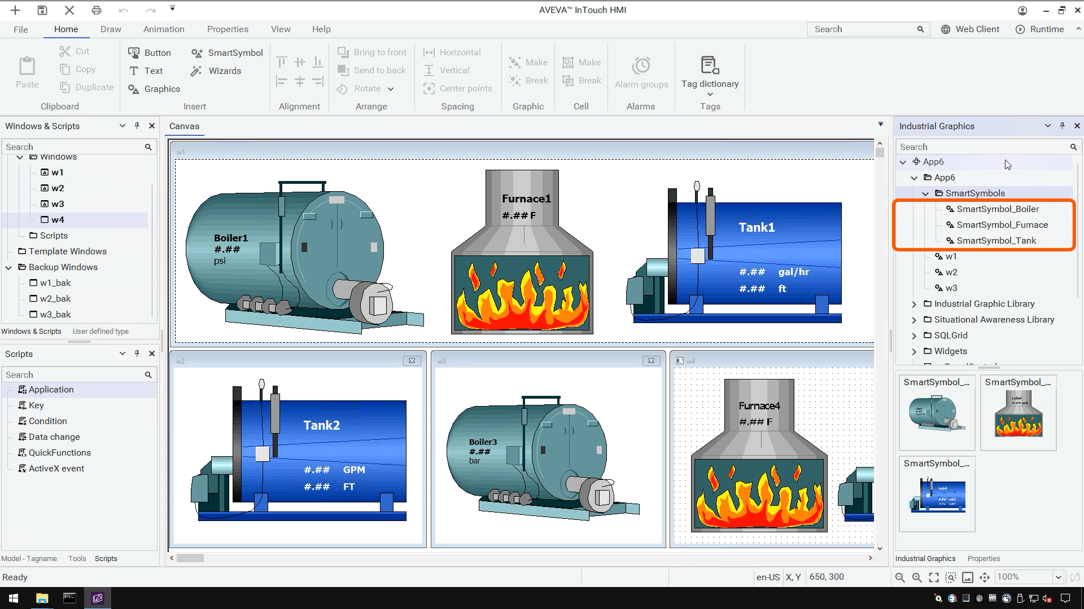Click the furnace SmartSymbol thumbnail
Screen dimensions: 1084x609
(1018, 413)
